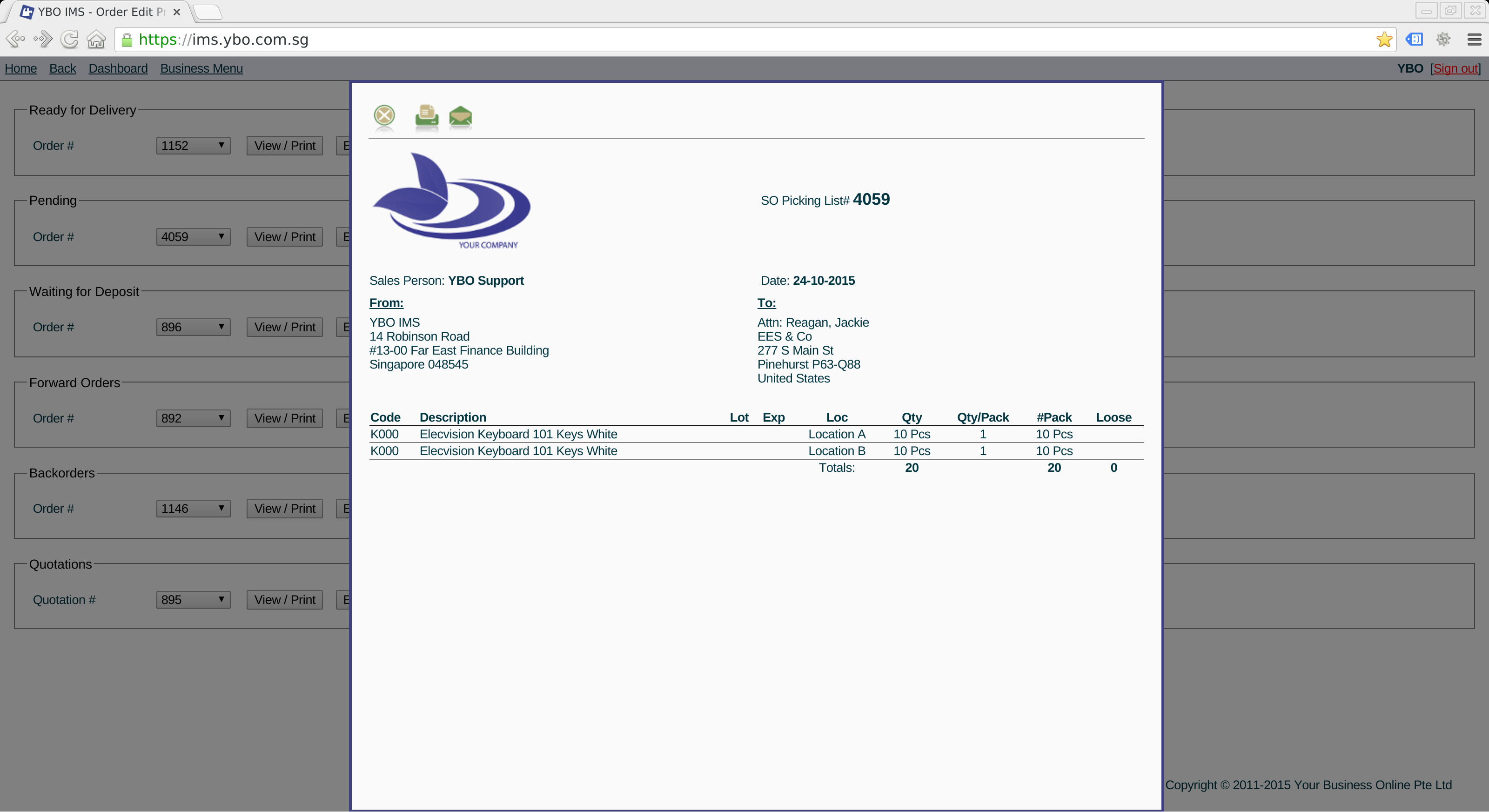
Task: Expand Ready for Delivery order 1152 dropdown
Action: click(x=193, y=146)
